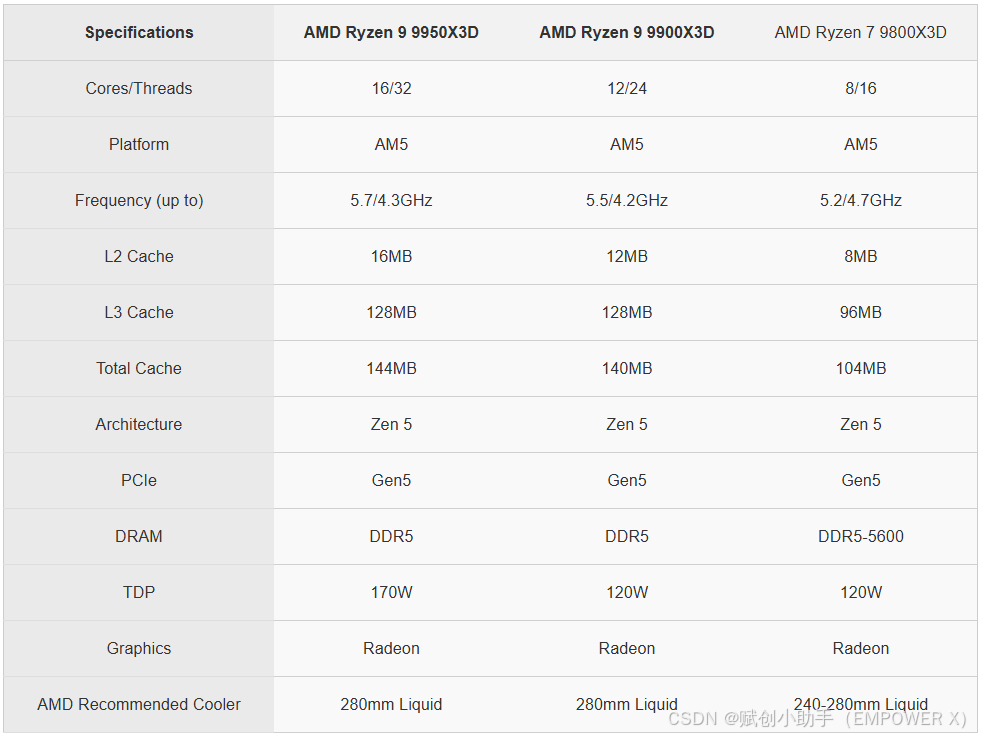This screenshot has height=736, width=981.
Task: Click the 96MB L3 cache value
Action: (x=861, y=312)
